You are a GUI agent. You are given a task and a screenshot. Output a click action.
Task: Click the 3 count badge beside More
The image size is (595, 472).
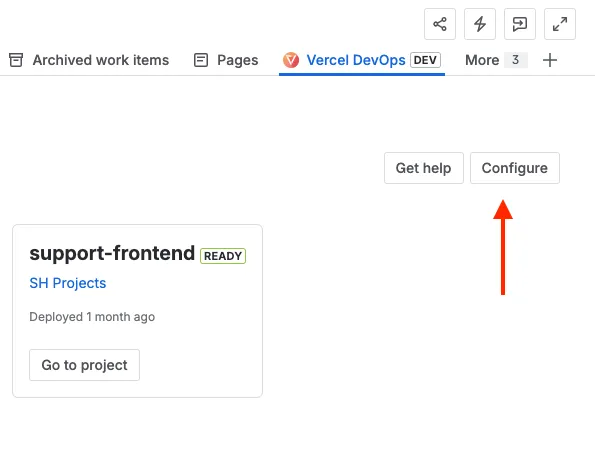(515, 60)
